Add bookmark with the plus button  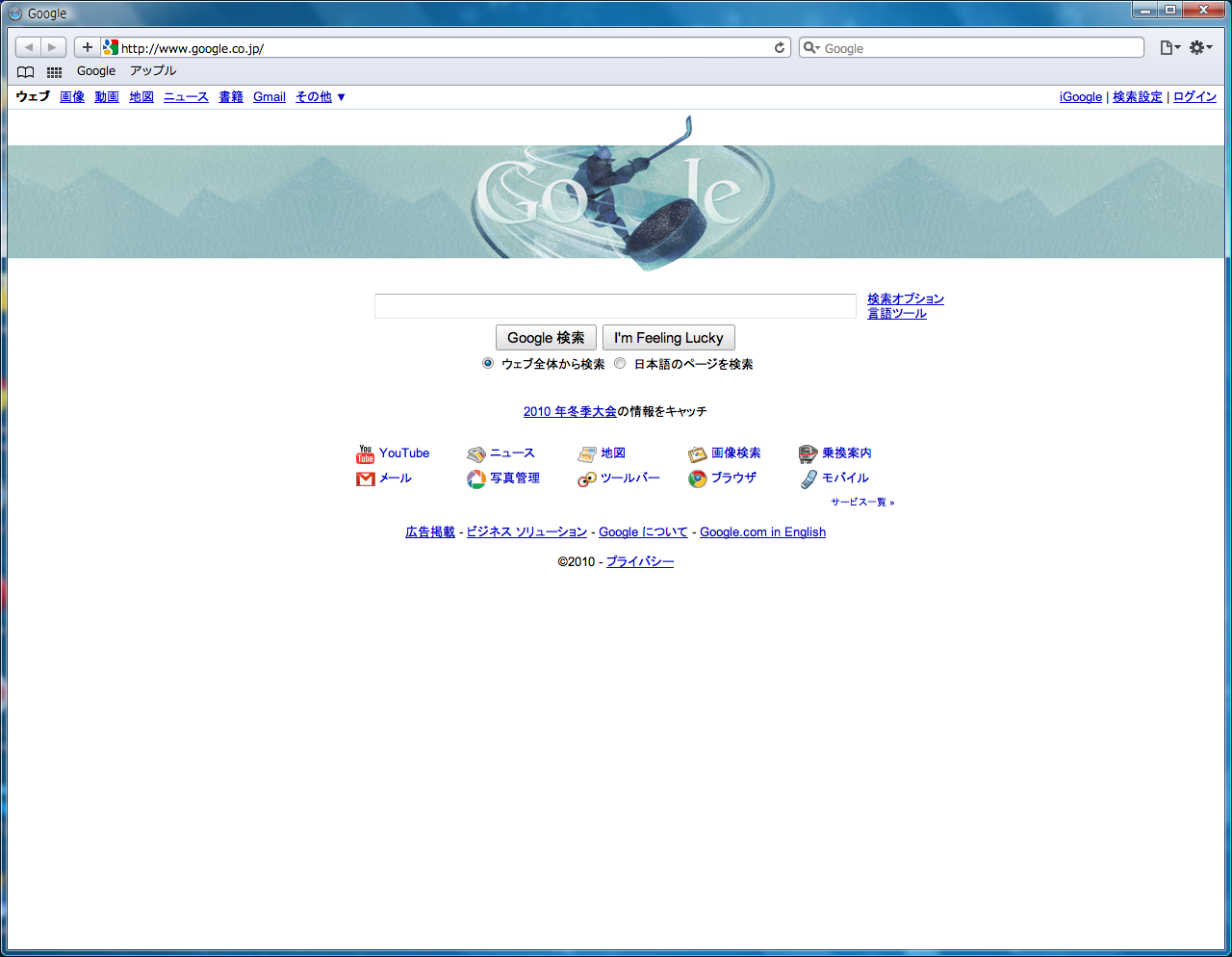(x=87, y=47)
